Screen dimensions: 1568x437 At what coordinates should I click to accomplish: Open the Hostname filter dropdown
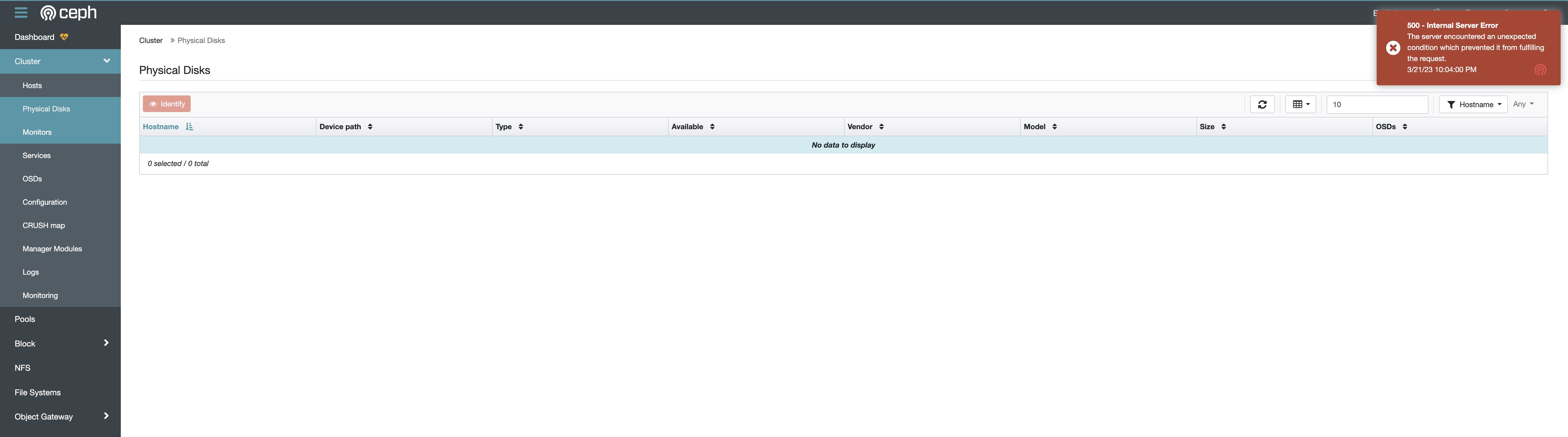[1473, 104]
